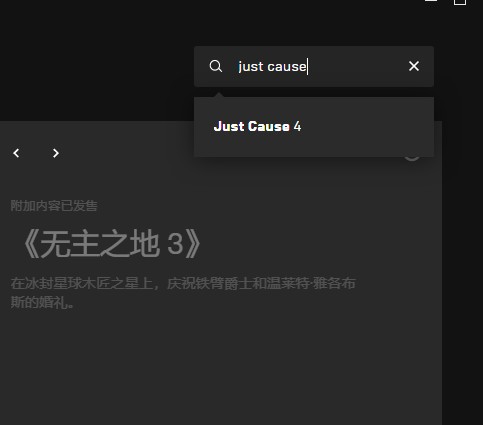Click into the 'just cause' search field
483x425 pixels.
coord(314,66)
